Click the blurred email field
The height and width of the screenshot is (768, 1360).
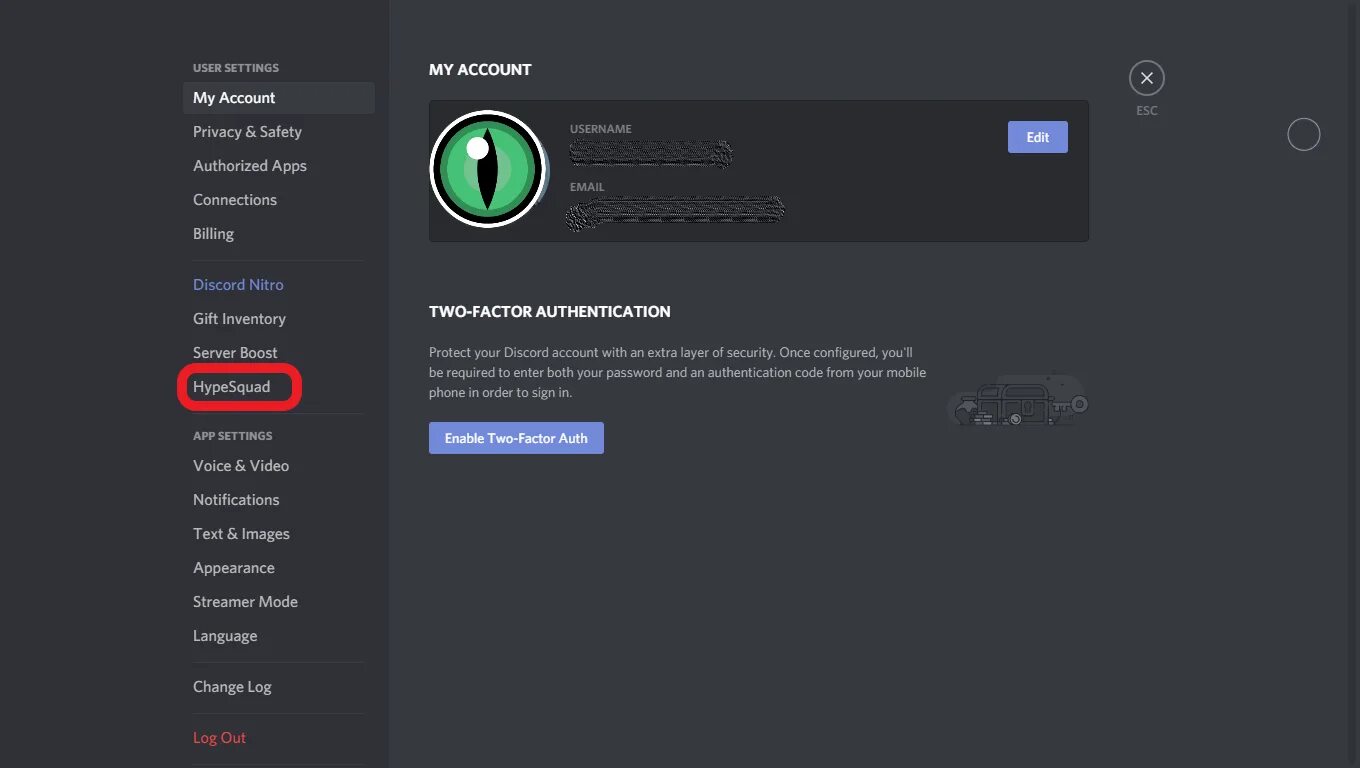click(675, 212)
